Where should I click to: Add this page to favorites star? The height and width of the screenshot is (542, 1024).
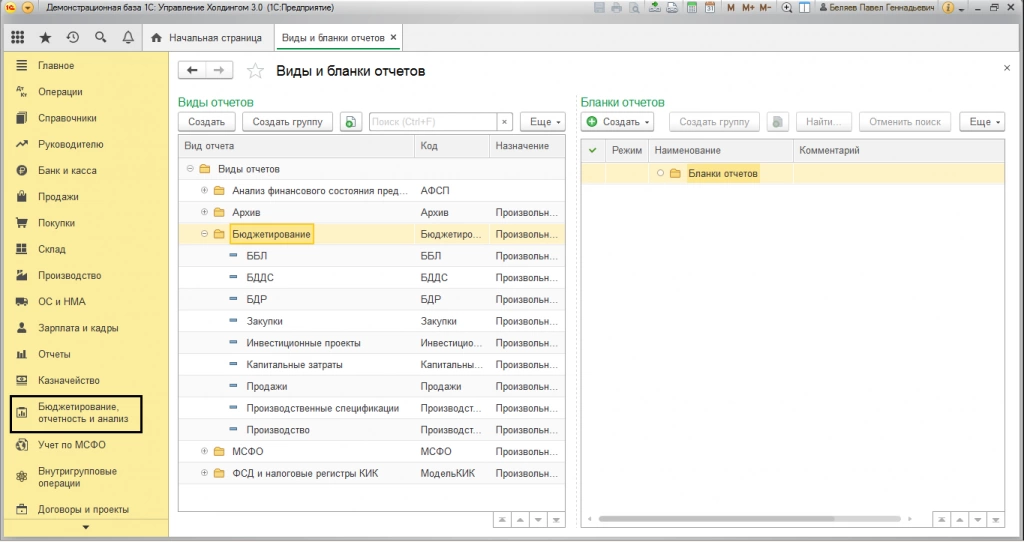point(256,71)
